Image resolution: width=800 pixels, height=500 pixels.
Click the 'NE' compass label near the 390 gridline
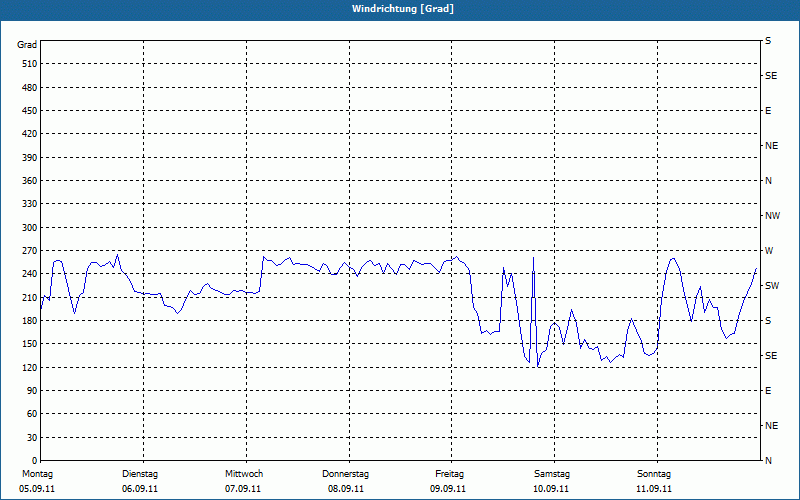tap(771, 146)
